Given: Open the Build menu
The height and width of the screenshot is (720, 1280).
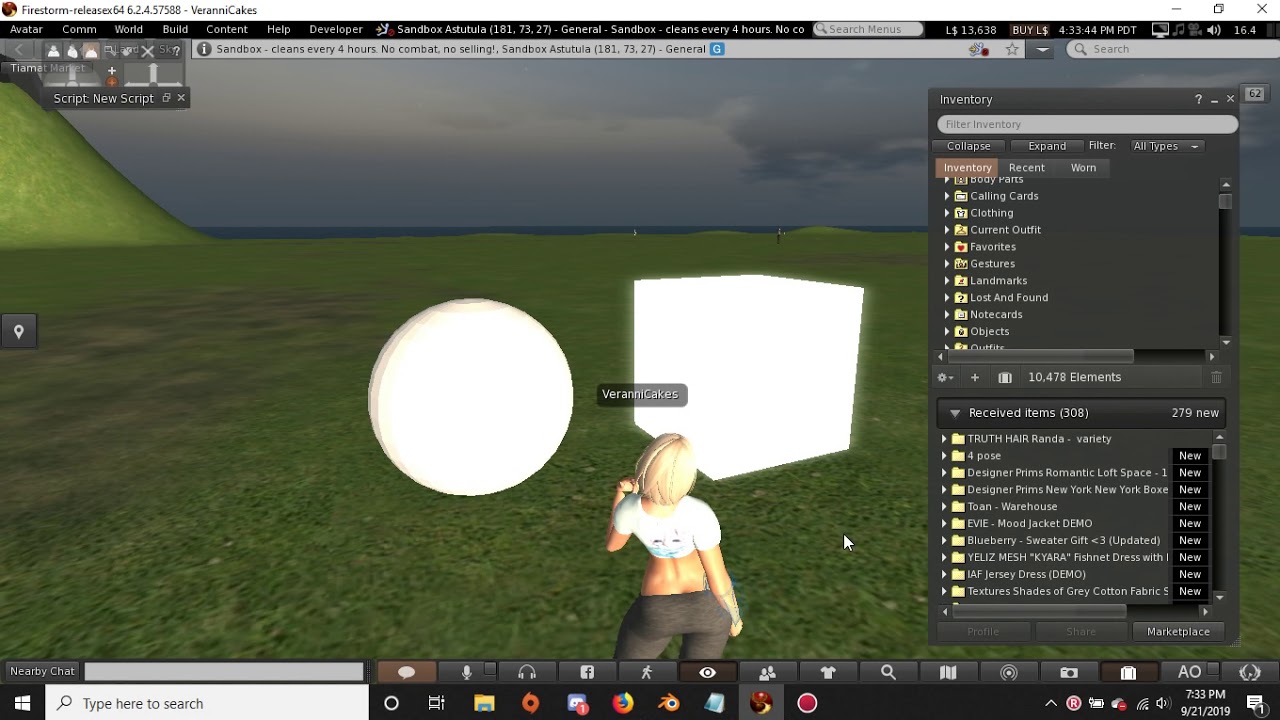Looking at the screenshot, I should (175, 29).
